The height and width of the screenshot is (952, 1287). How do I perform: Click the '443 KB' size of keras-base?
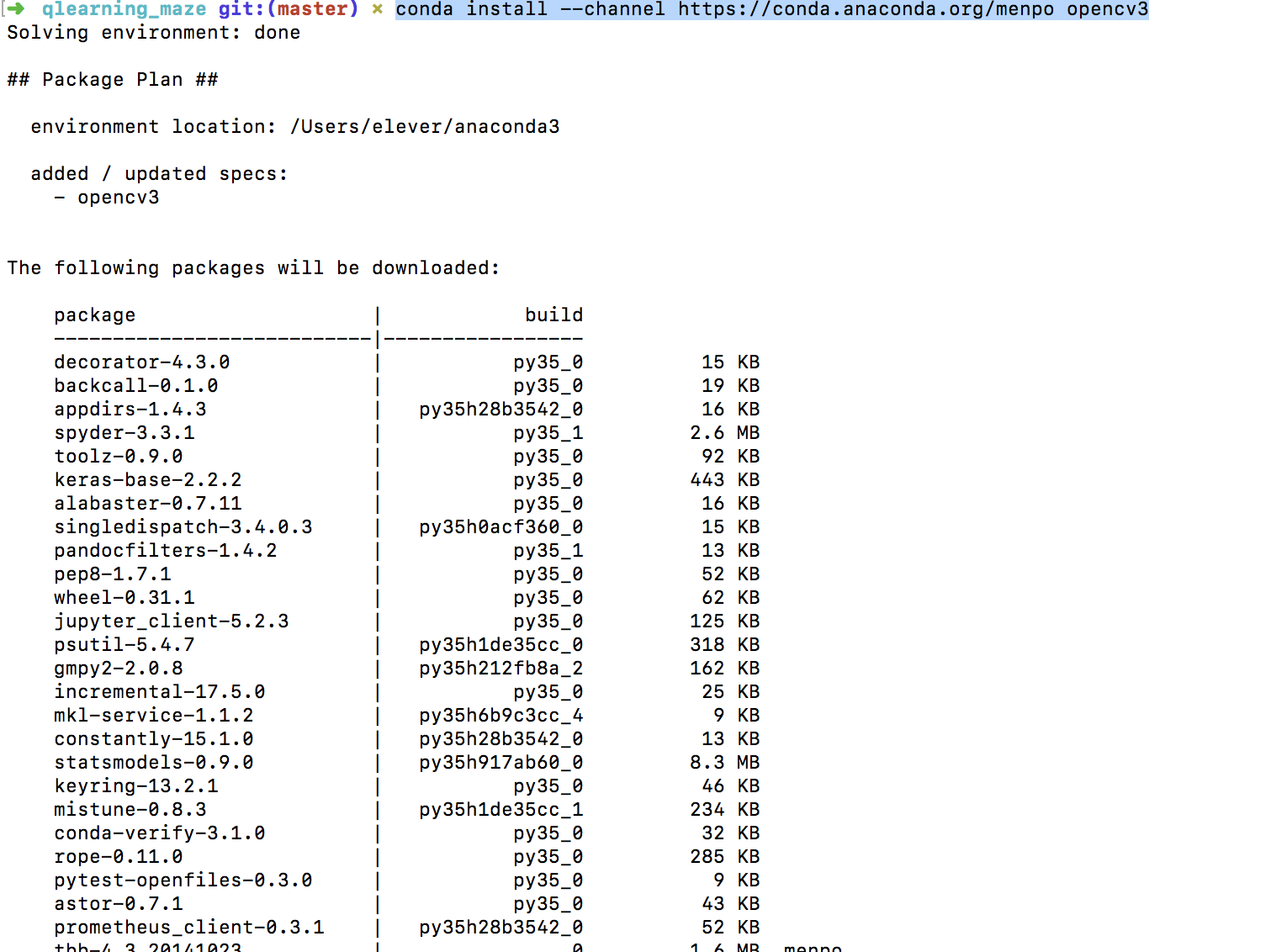point(725,480)
